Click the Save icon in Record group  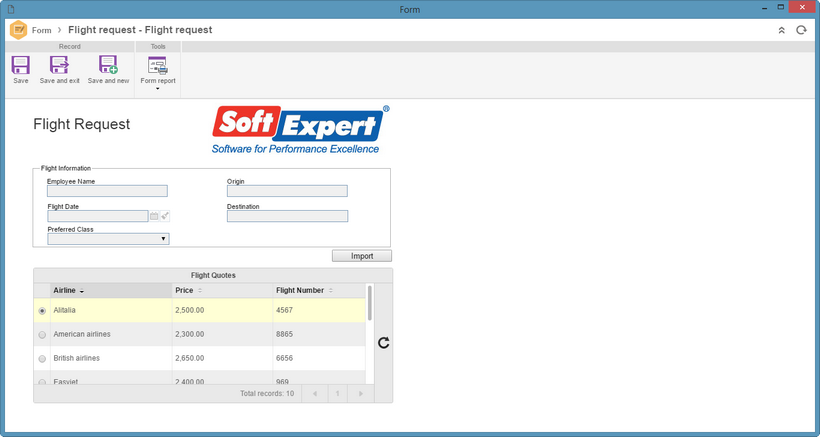click(x=20, y=65)
